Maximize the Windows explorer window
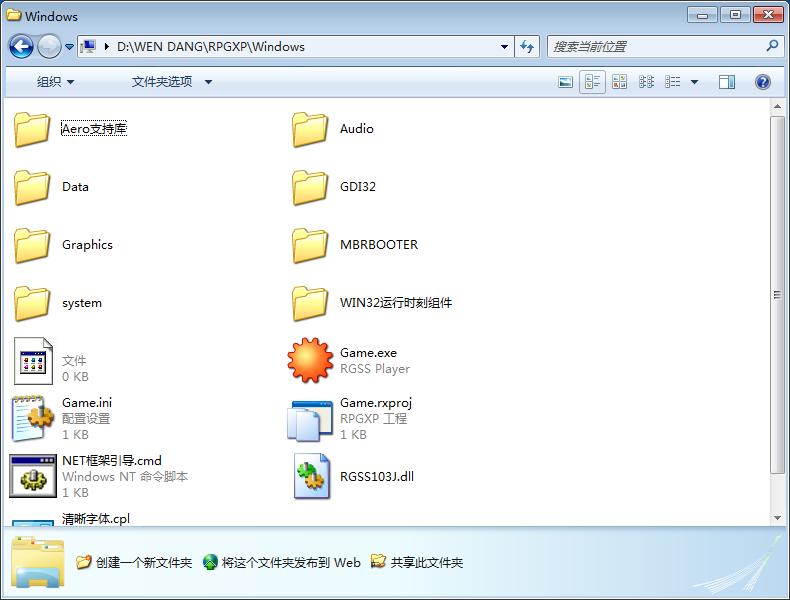This screenshot has width=790, height=600. [x=735, y=15]
